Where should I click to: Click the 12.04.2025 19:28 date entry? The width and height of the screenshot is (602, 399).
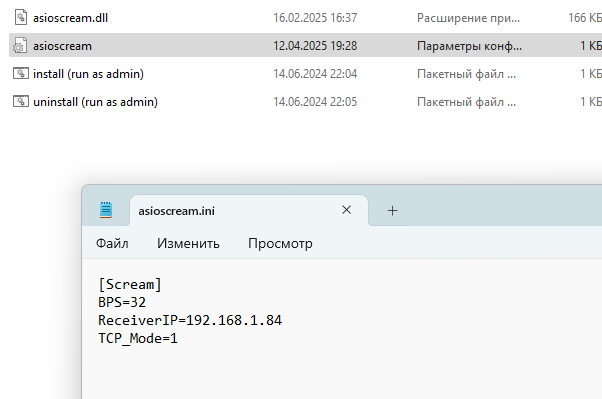click(315, 46)
